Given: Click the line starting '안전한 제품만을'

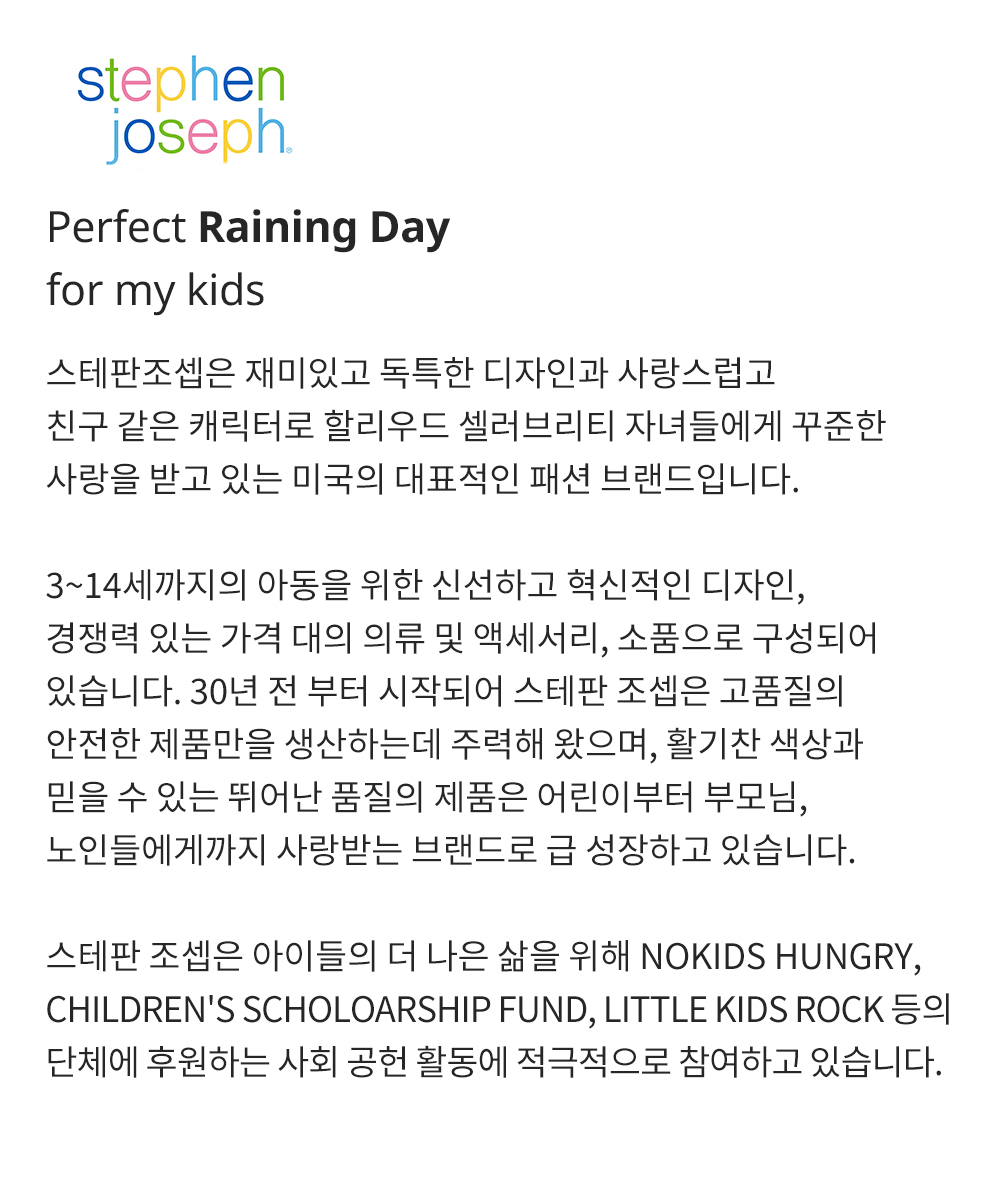Looking at the screenshot, I should pyautogui.click(x=454, y=744).
